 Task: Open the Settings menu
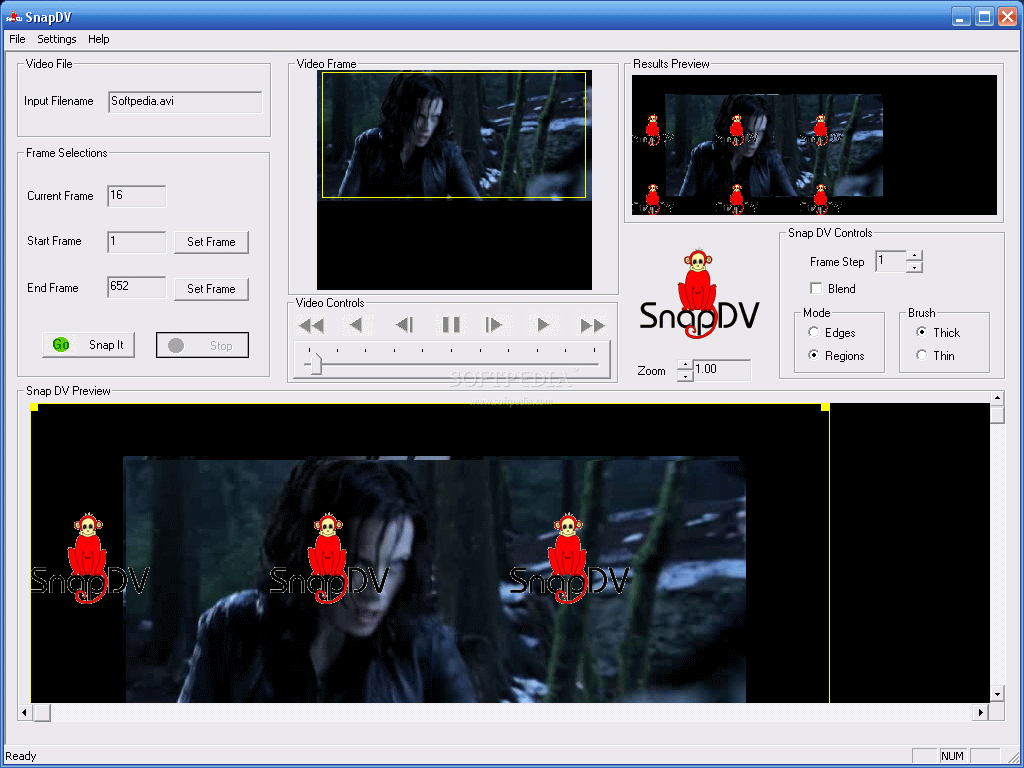[x=57, y=39]
